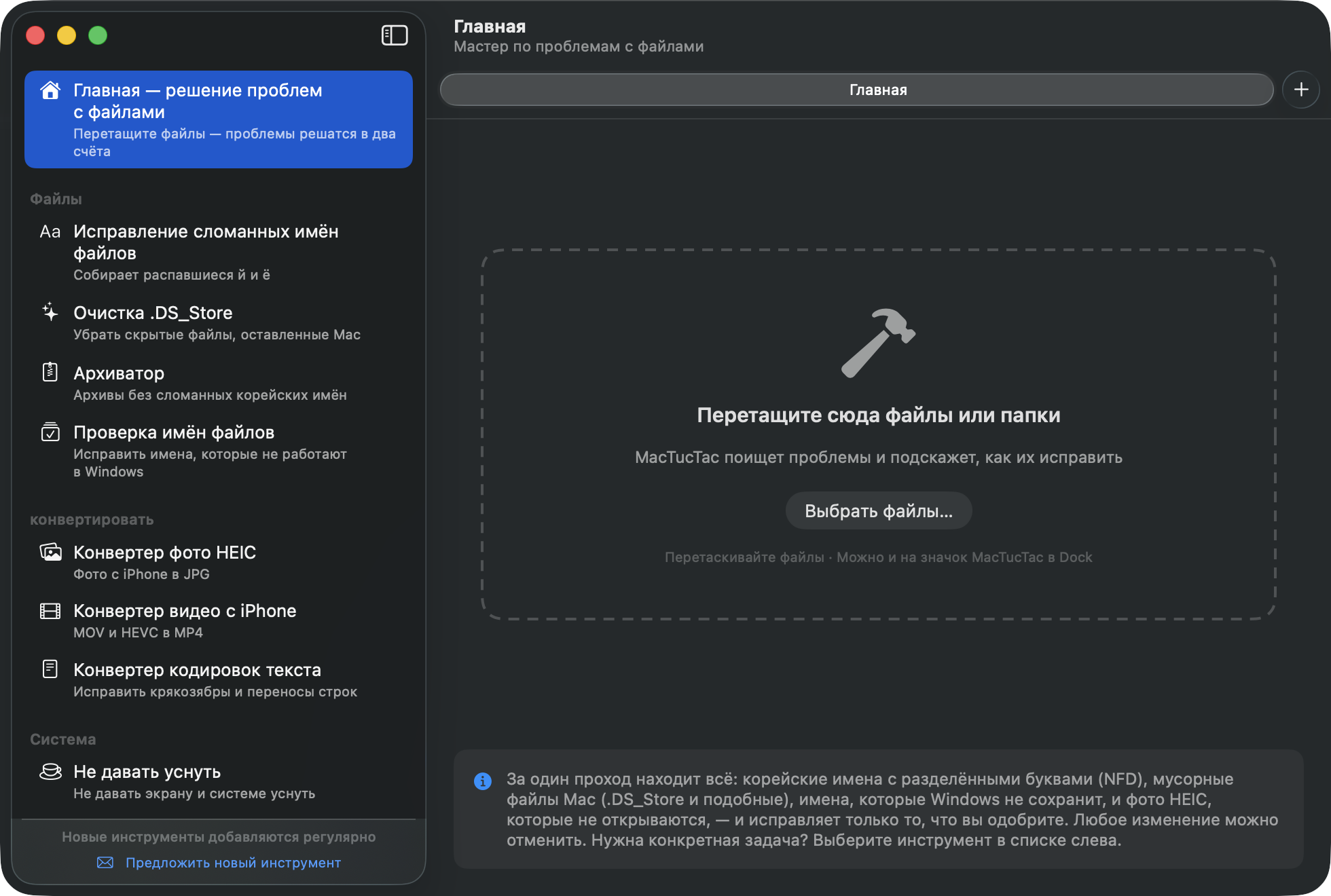Click the envelope icon in the sidebar footer
The height and width of the screenshot is (896, 1331).
pos(105,863)
